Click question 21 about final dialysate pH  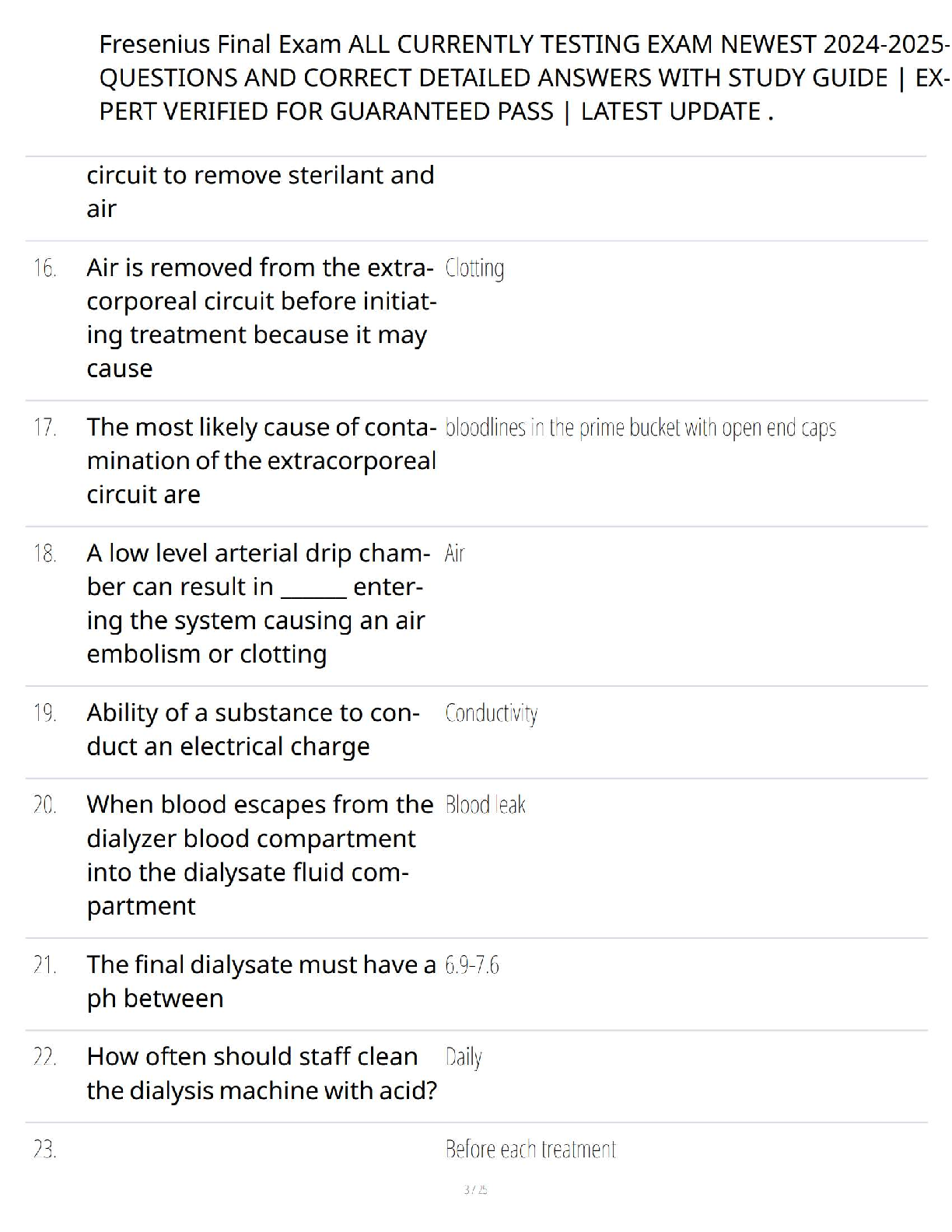point(261,982)
